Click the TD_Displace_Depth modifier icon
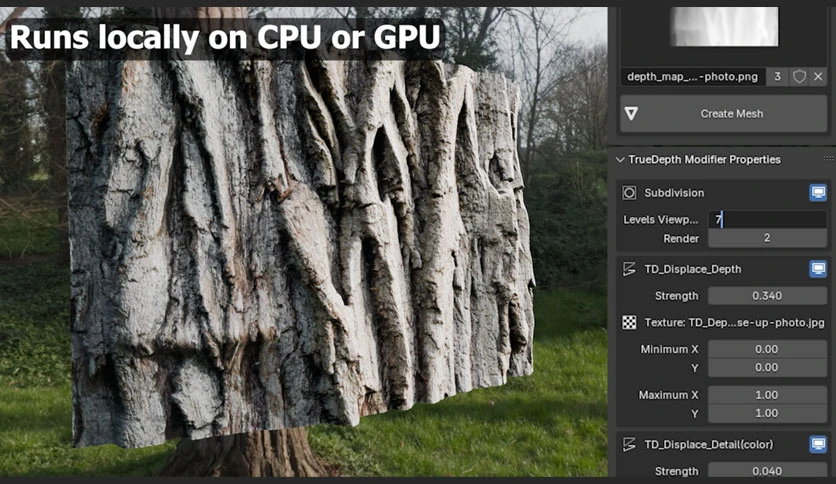Viewport: 836px width, 484px height. click(x=629, y=269)
